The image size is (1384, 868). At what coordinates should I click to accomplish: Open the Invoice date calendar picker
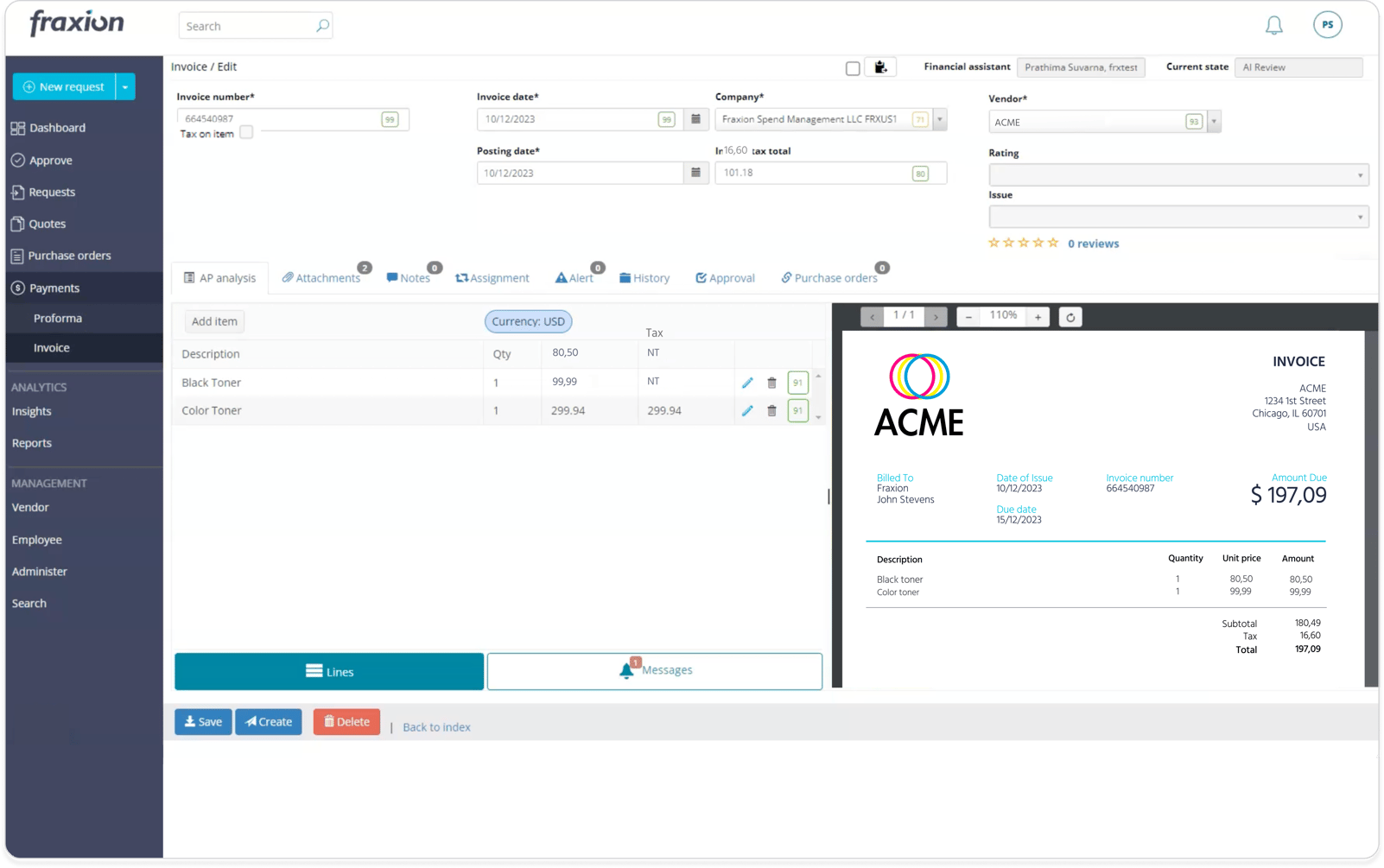[696, 119]
